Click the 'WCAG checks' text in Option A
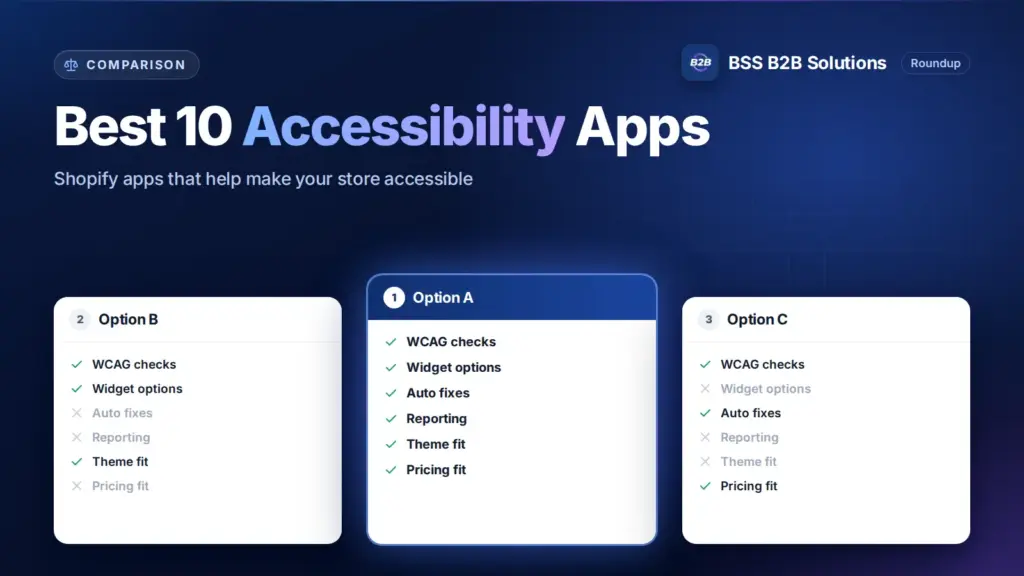 [451, 342]
